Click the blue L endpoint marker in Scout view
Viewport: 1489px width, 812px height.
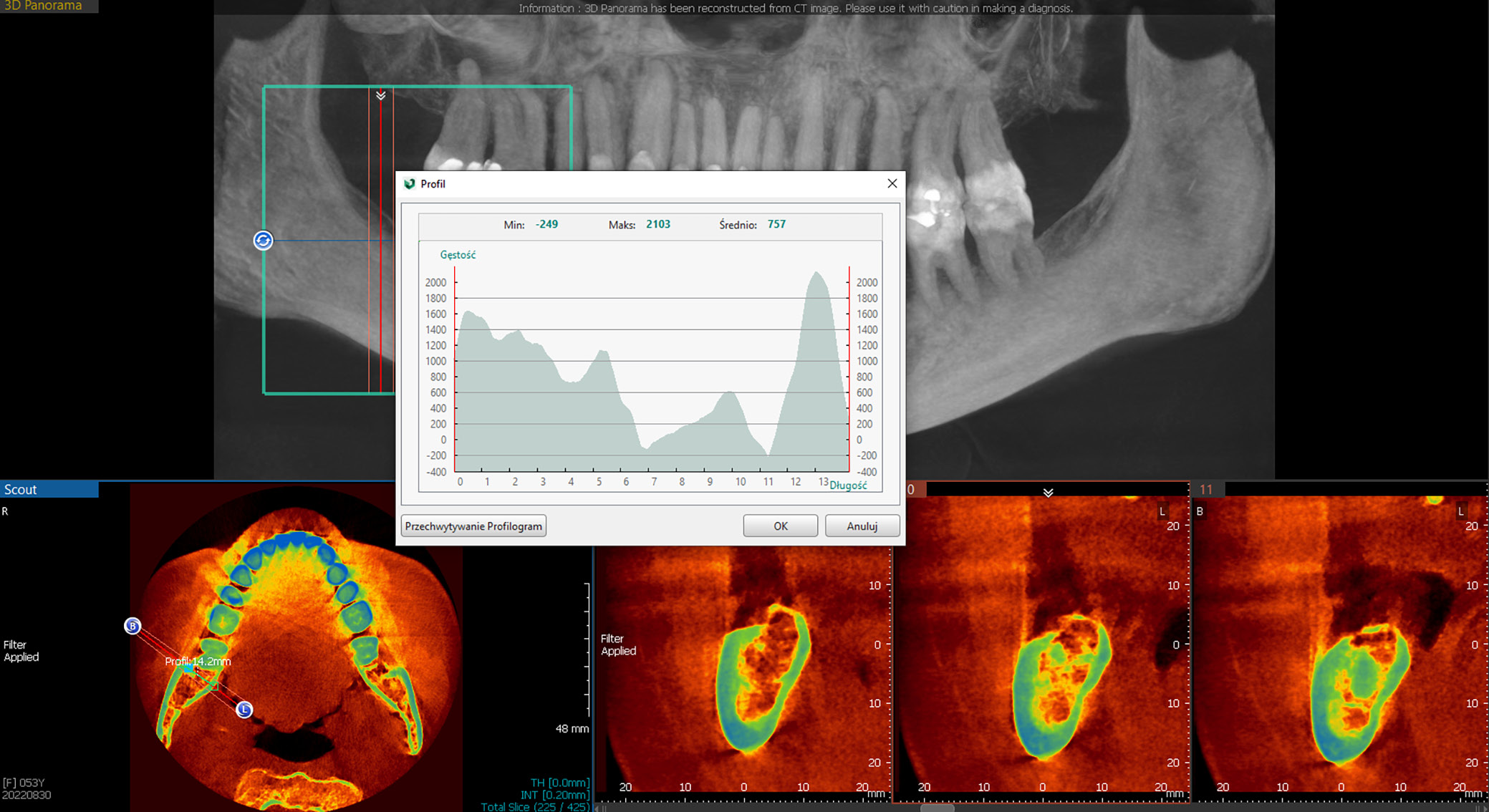pyautogui.click(x=244, y=710)
